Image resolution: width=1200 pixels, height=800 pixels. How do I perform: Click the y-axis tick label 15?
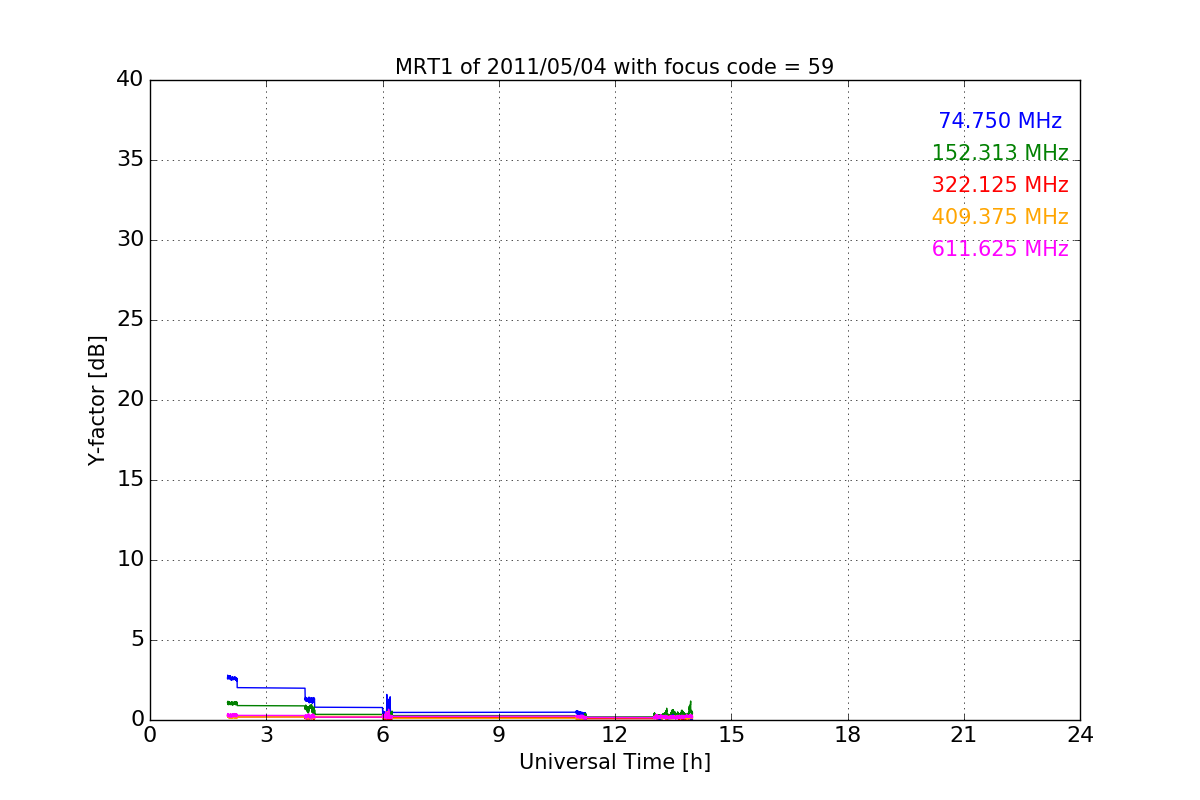pos(130,480)
